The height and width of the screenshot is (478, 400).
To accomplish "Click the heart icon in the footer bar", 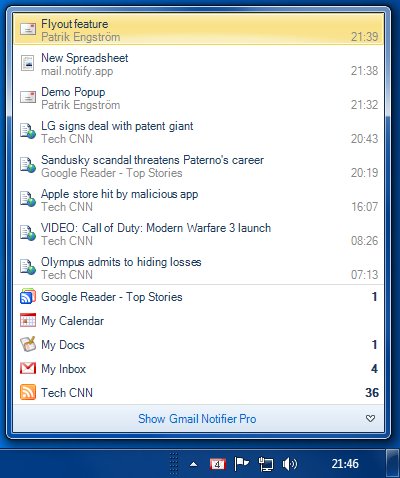I will [370, 418].
